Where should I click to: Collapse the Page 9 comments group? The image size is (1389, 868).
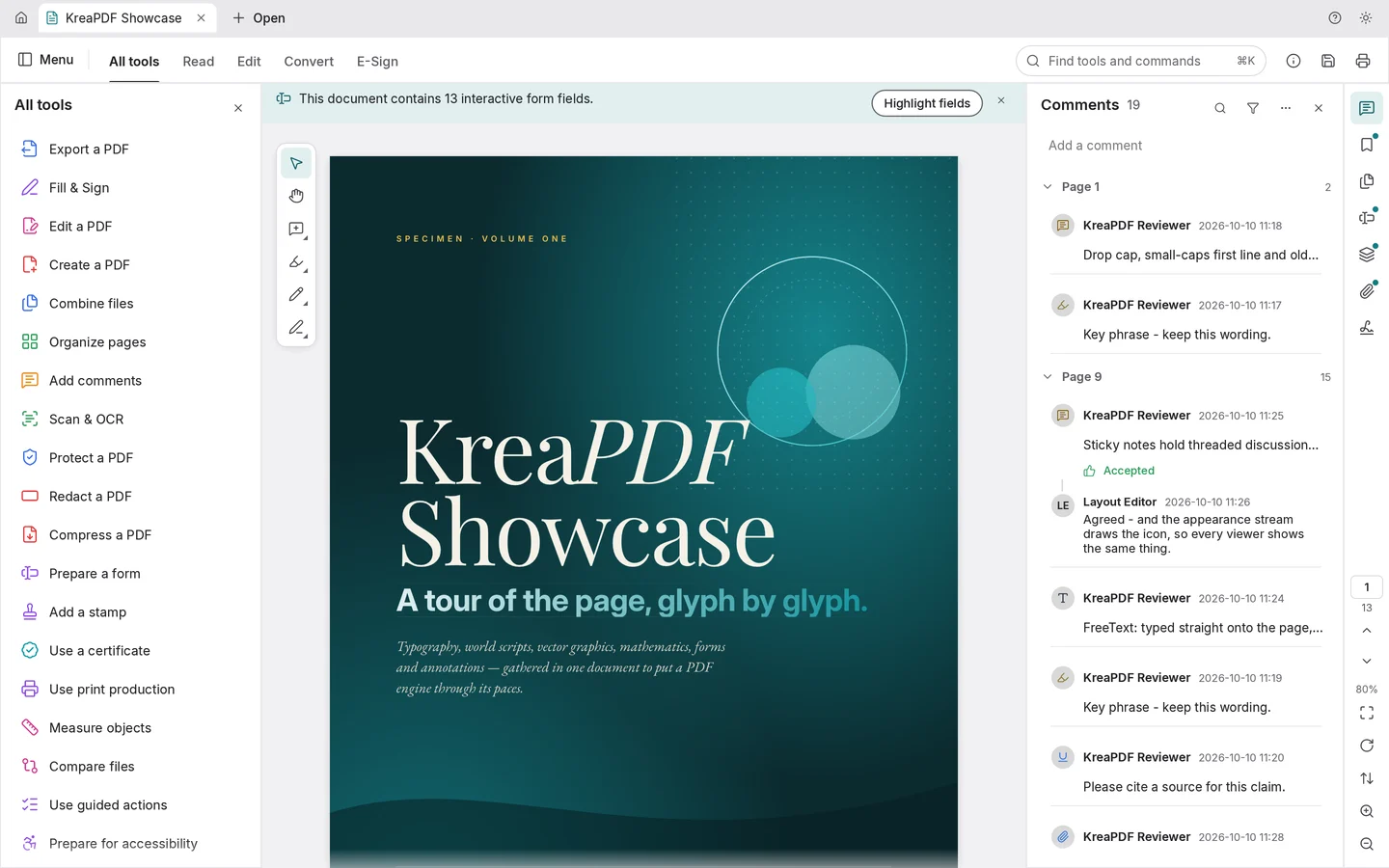(x=1048, y=376)
